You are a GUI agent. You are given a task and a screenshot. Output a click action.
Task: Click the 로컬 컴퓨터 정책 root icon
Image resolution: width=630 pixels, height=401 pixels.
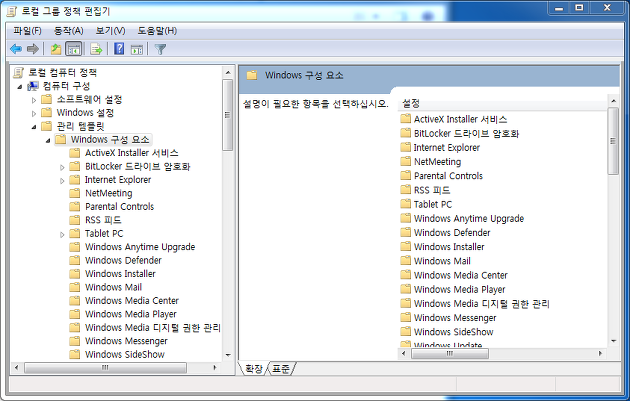click(x=18, y=73)
